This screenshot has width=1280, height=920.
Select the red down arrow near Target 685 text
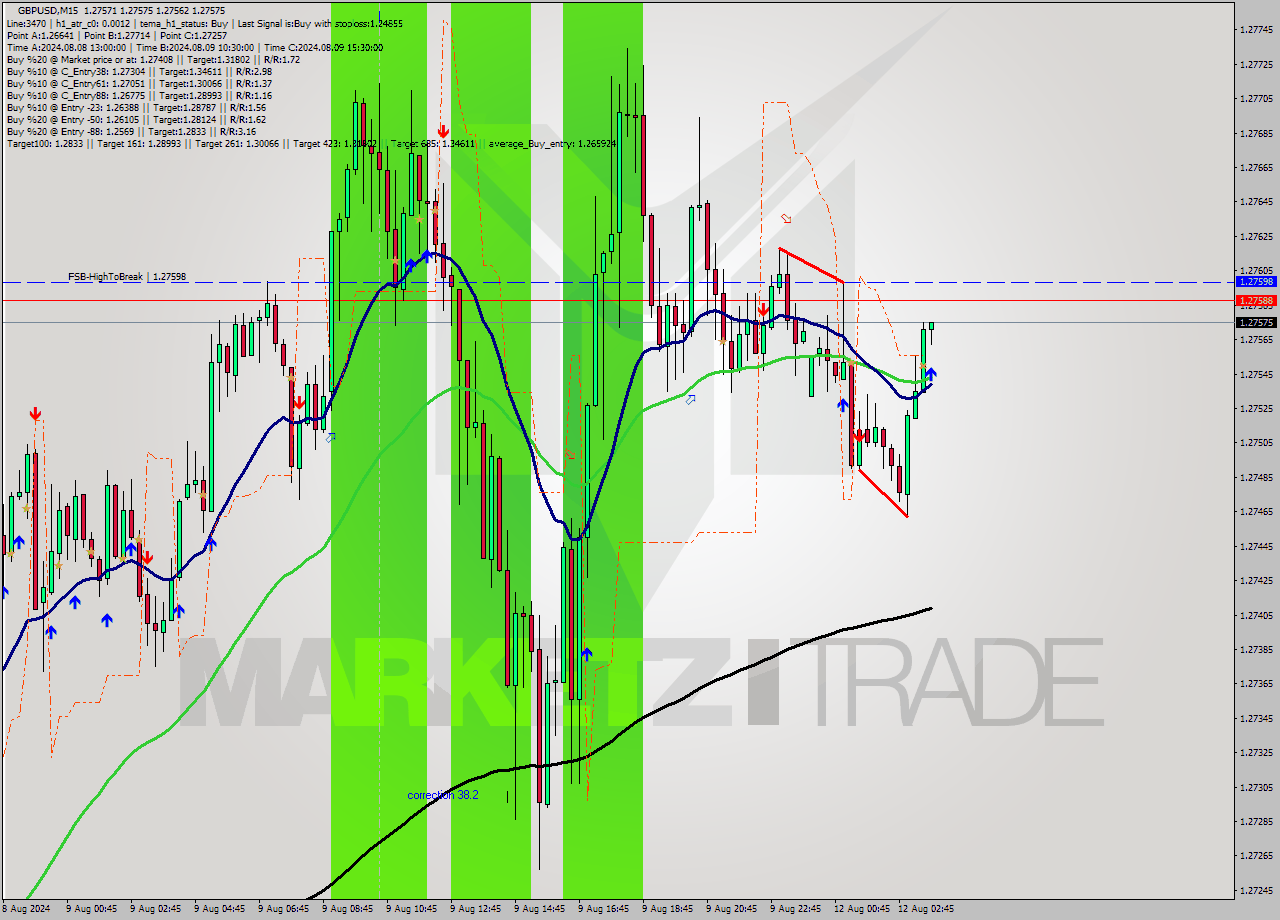click(443, 131)
